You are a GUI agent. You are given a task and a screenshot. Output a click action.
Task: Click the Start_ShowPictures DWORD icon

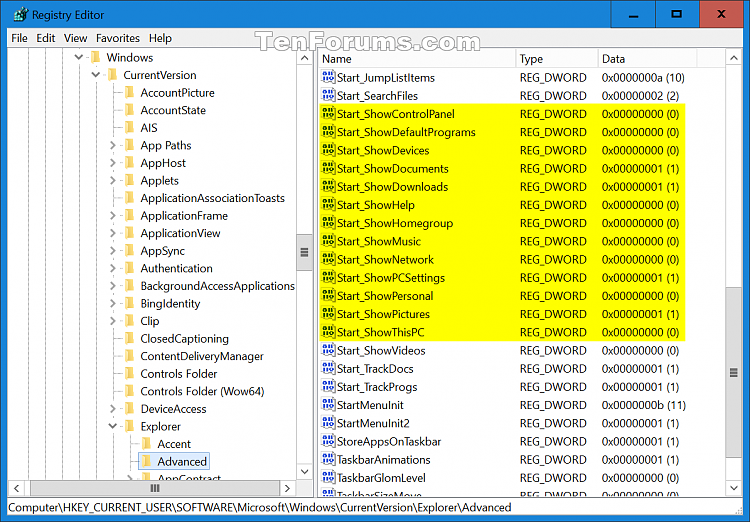point(328,313)
